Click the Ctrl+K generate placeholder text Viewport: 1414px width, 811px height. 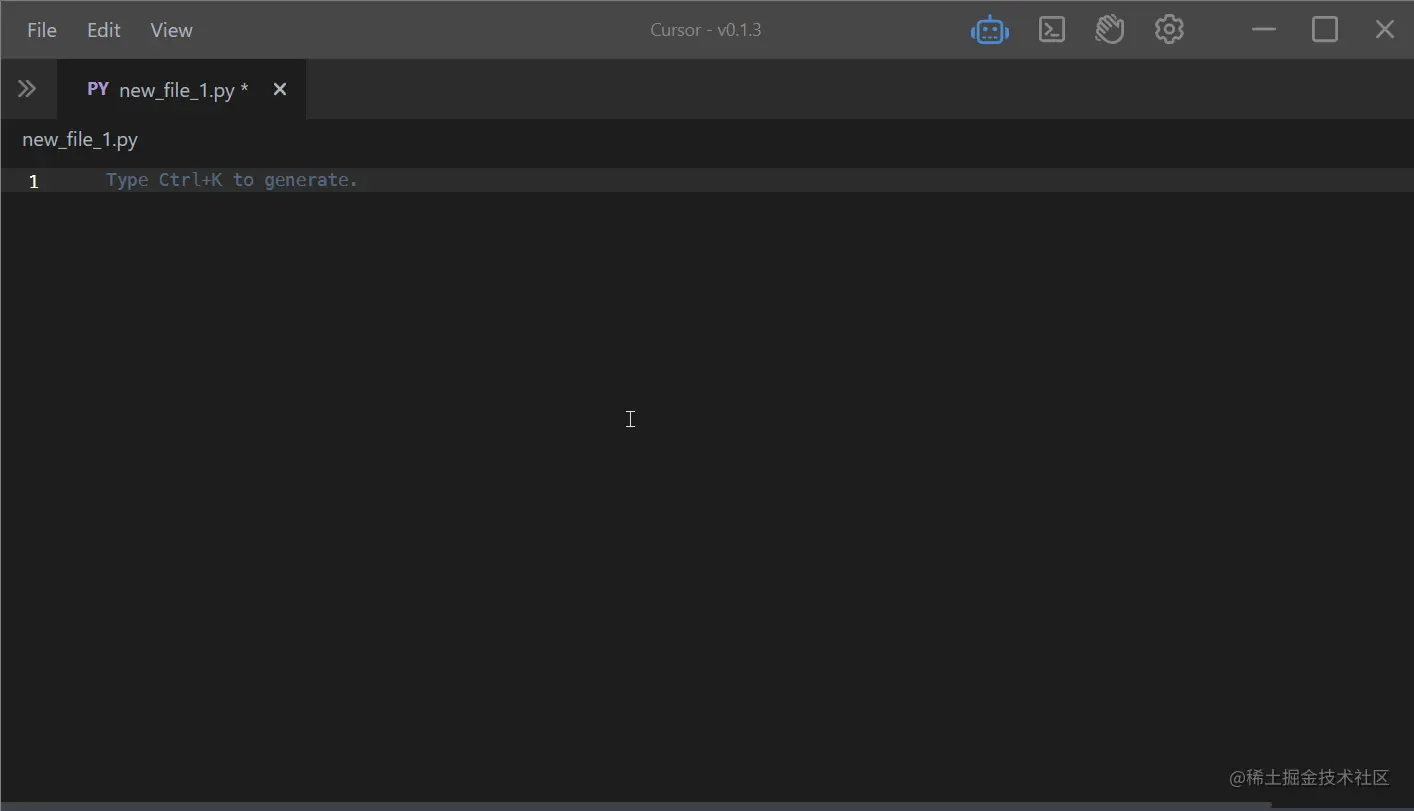point(230,180)
